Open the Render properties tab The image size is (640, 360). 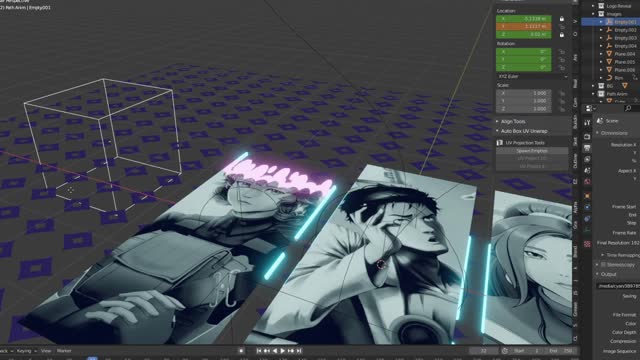tap(587, 136)
